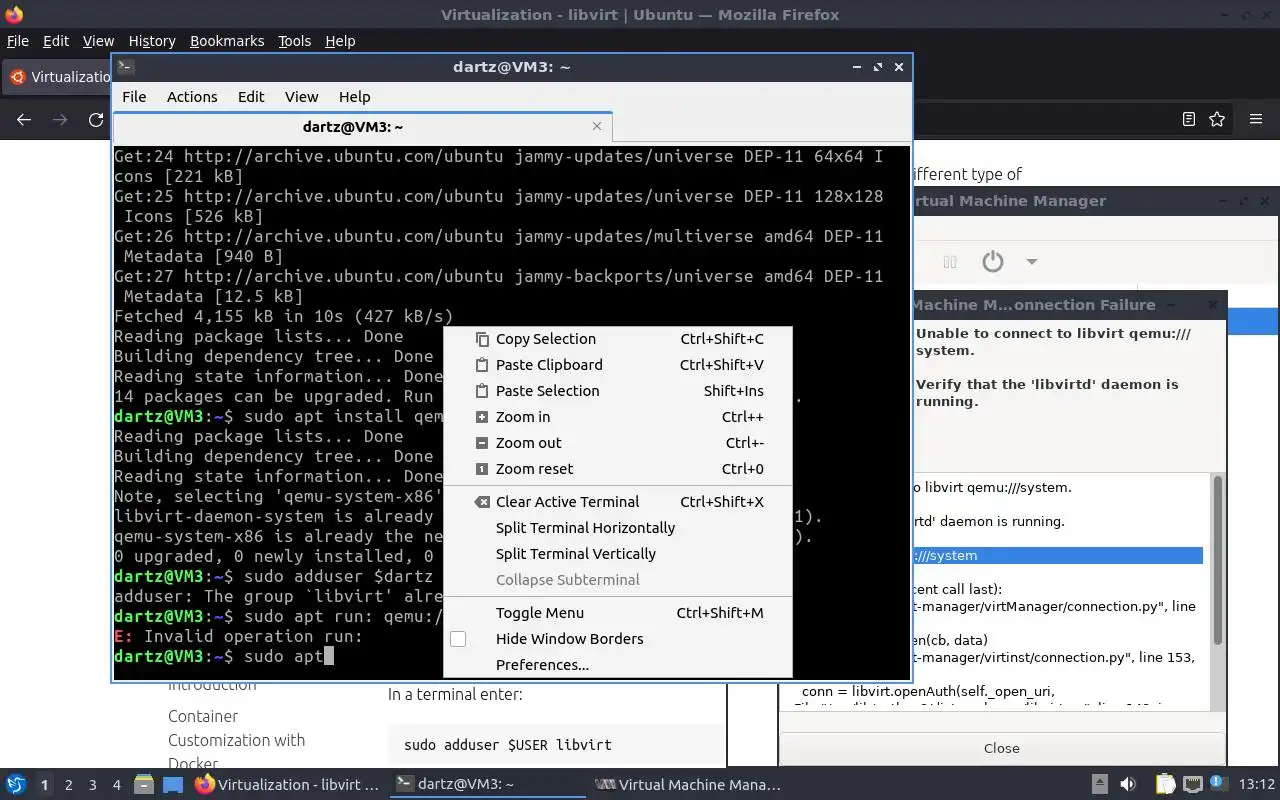Click the pause icon in Virtual Machine Manager
The width and height of the screenshot is (1280, 800).
click(x=950, y=262)
